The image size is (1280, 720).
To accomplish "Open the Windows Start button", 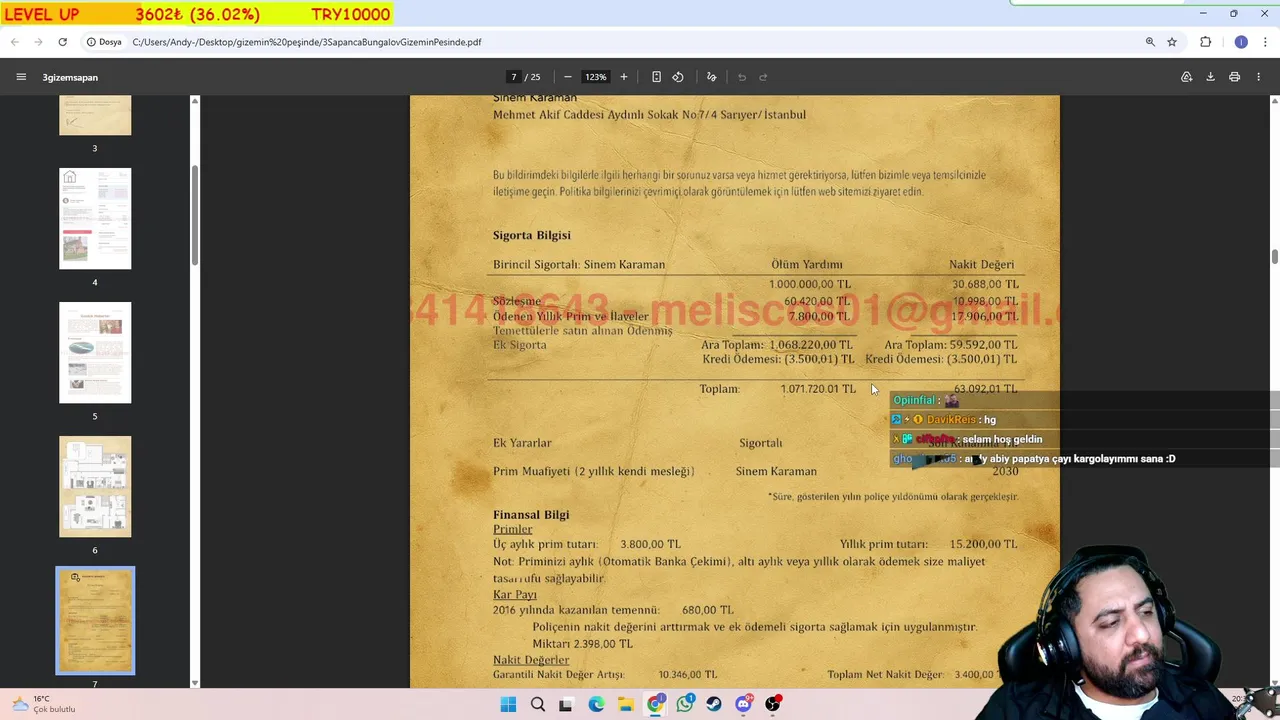I will pyautogui.click(x=508, y=704).
